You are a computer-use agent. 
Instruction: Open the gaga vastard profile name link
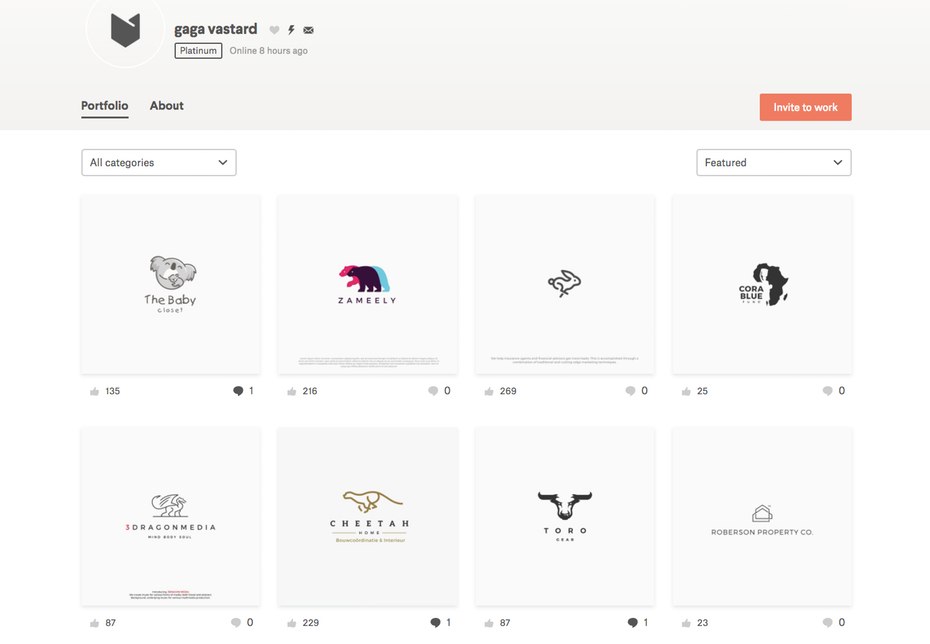[216, 29]
